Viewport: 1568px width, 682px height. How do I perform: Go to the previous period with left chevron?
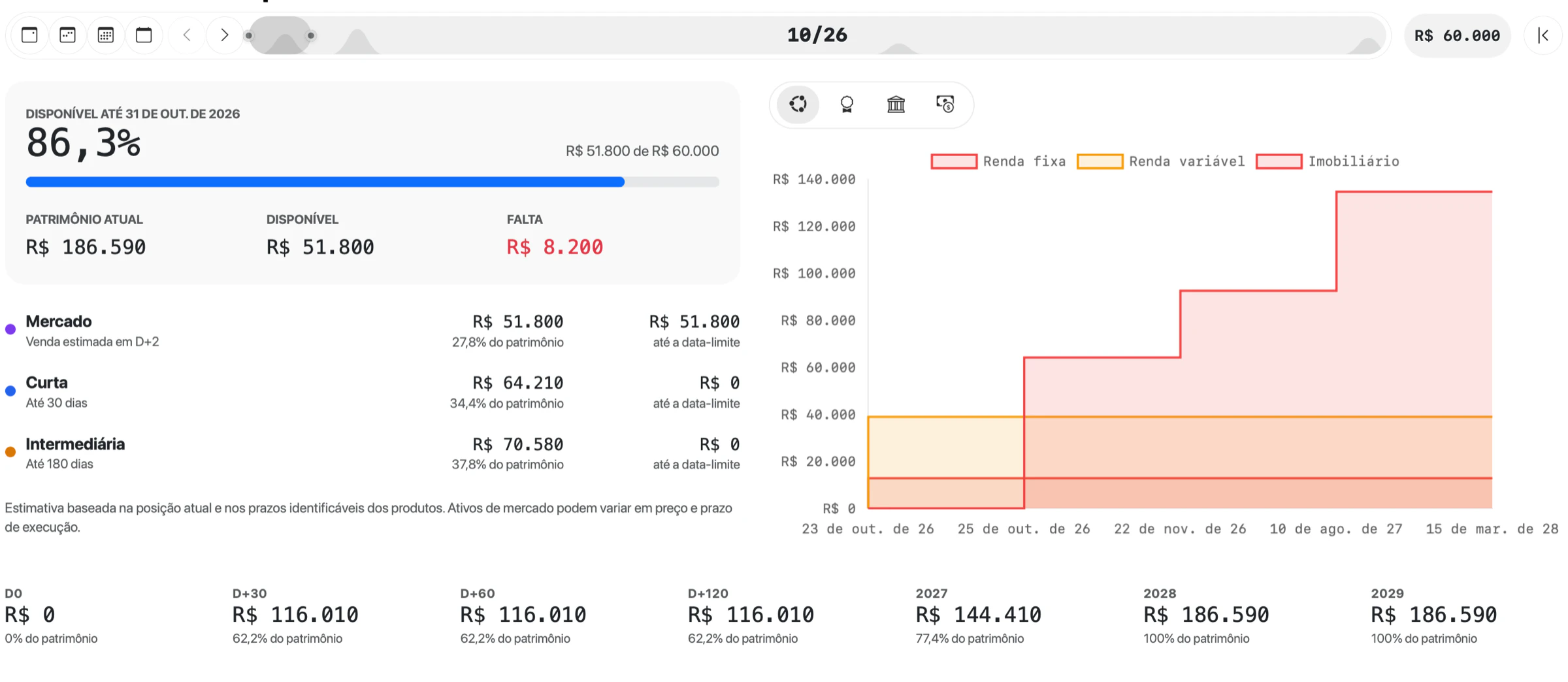[187, 35]
